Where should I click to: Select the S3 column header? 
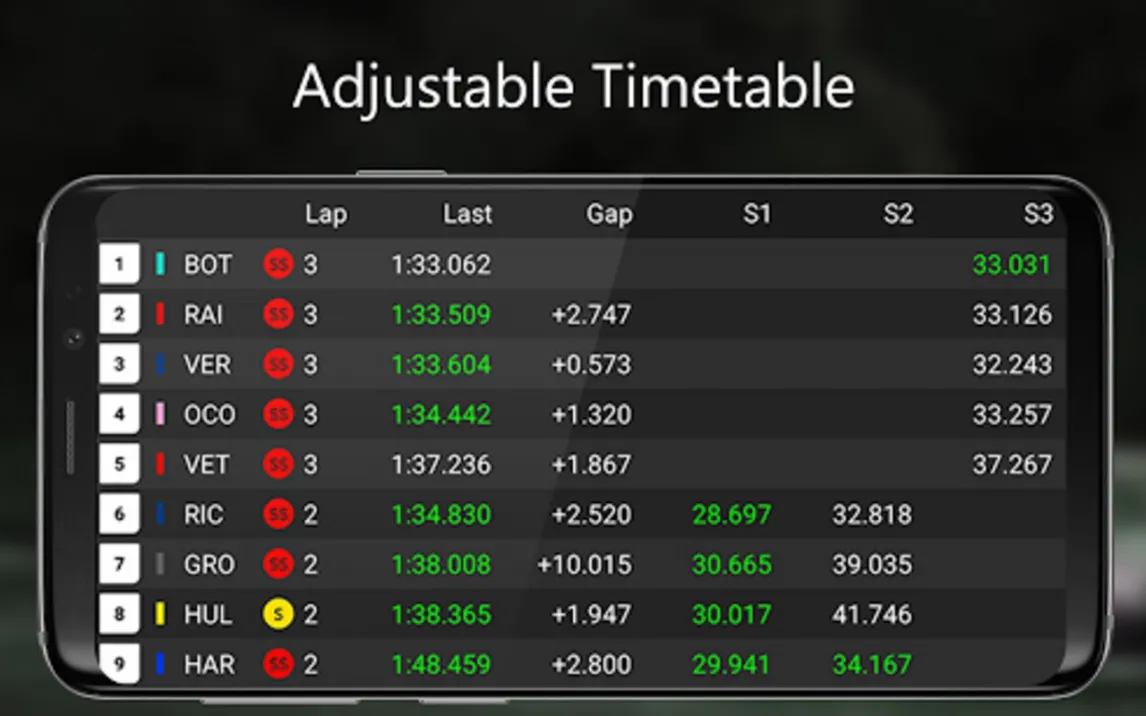1038,214
